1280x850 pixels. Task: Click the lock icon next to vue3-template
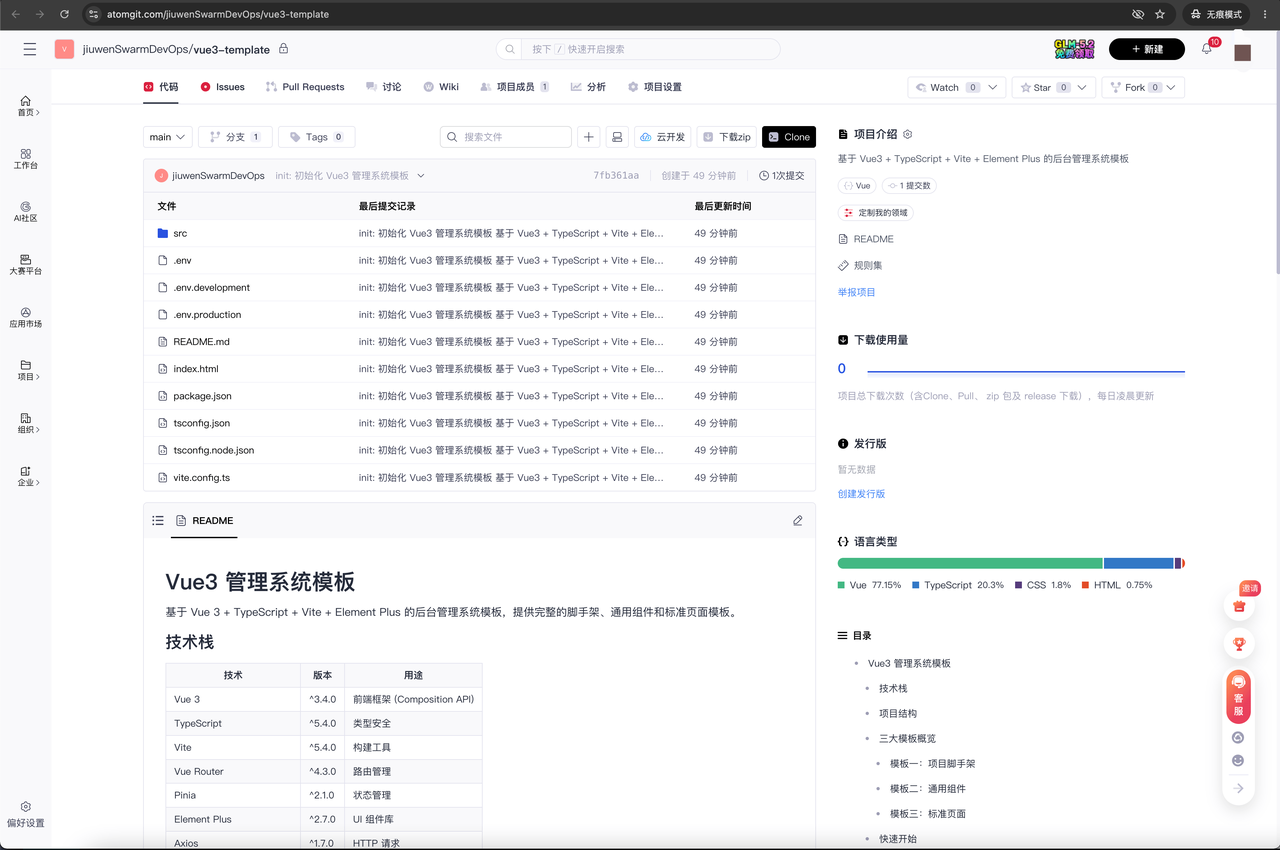(283, 49)
